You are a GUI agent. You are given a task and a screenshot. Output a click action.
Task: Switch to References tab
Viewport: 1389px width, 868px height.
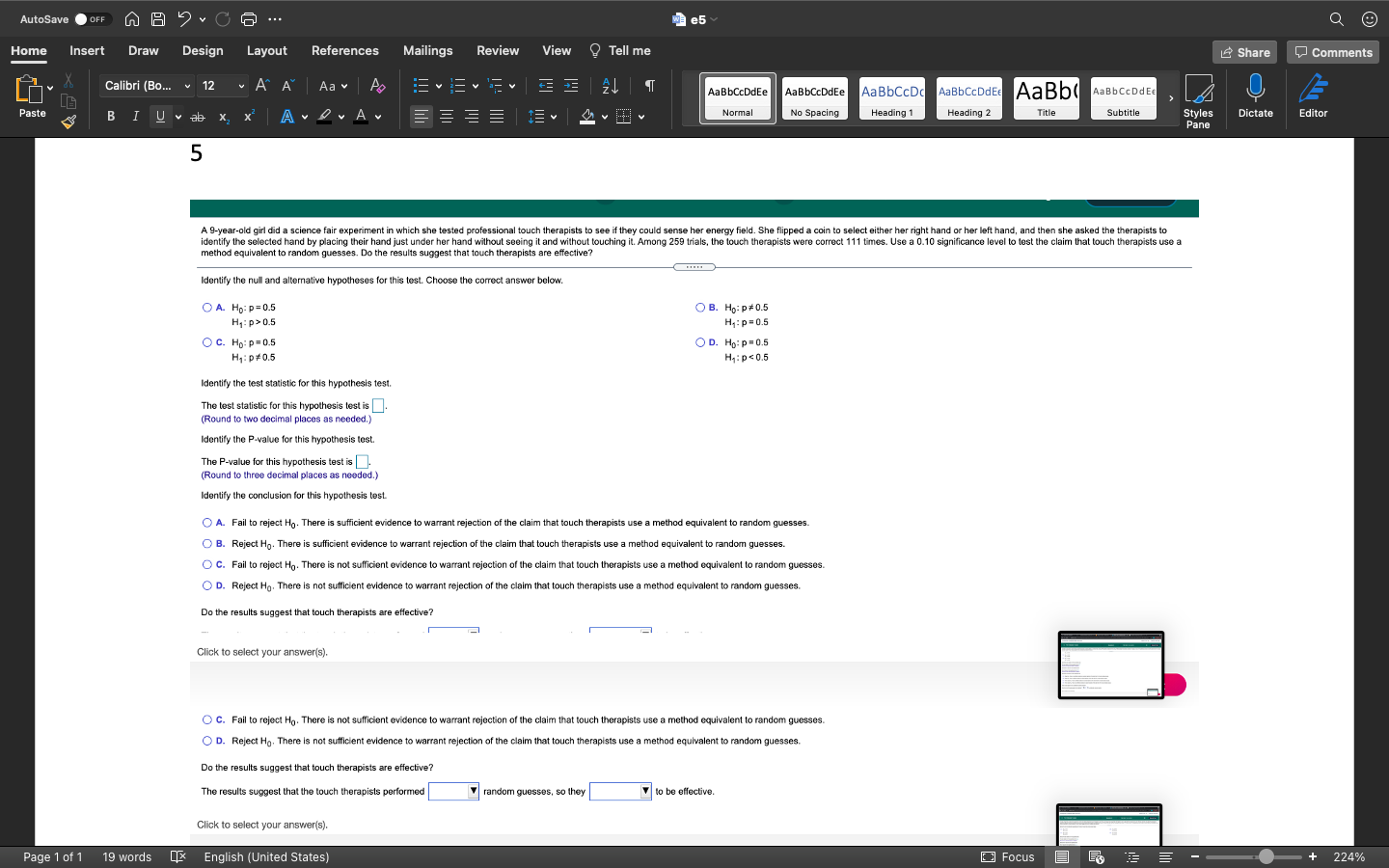tap(344, 51)
